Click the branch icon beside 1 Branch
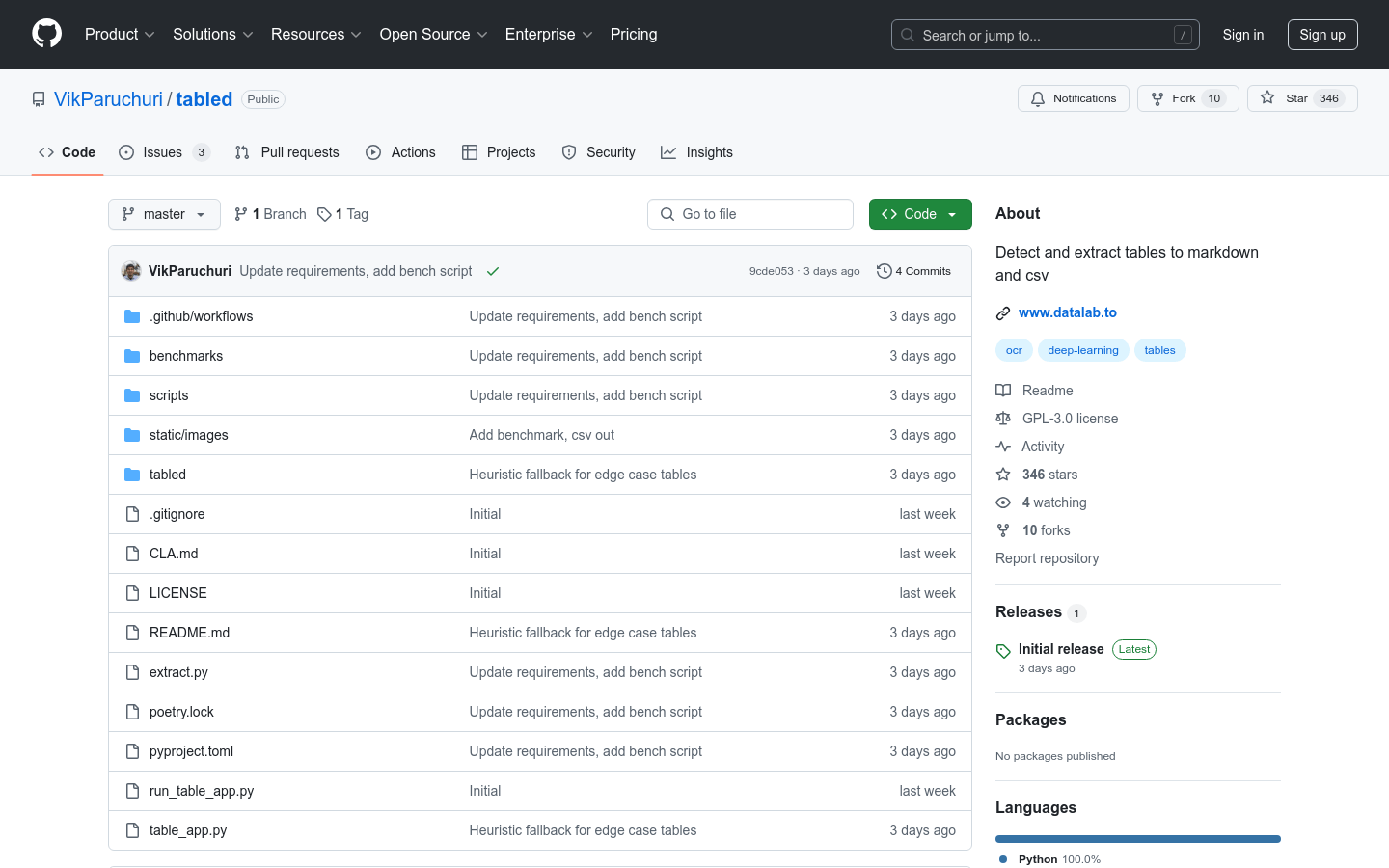This screenshot has height=868, width=1389. (x=241, y=214)
